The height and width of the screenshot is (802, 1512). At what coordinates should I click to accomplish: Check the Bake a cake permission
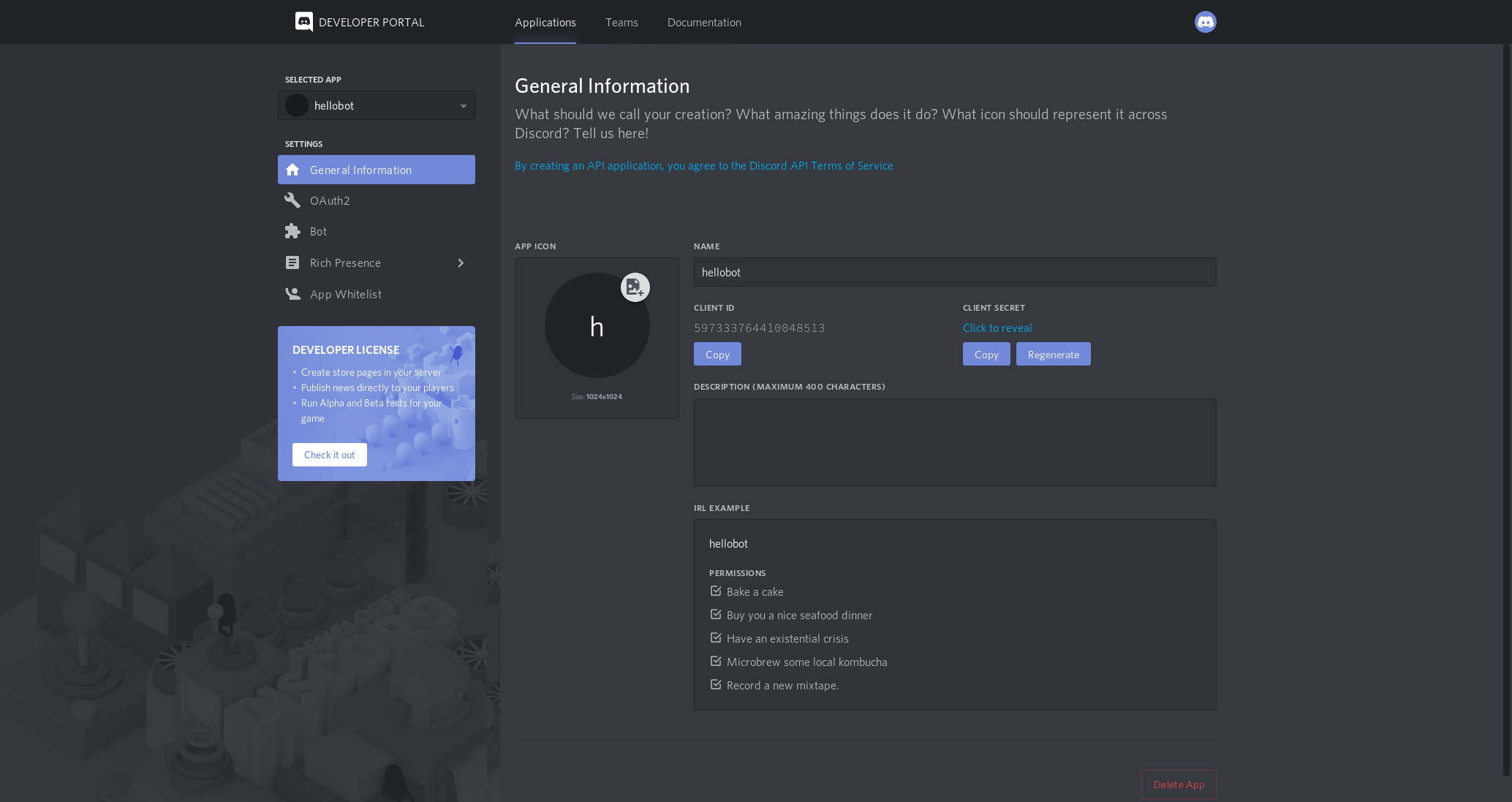click(x=716, y=591)
